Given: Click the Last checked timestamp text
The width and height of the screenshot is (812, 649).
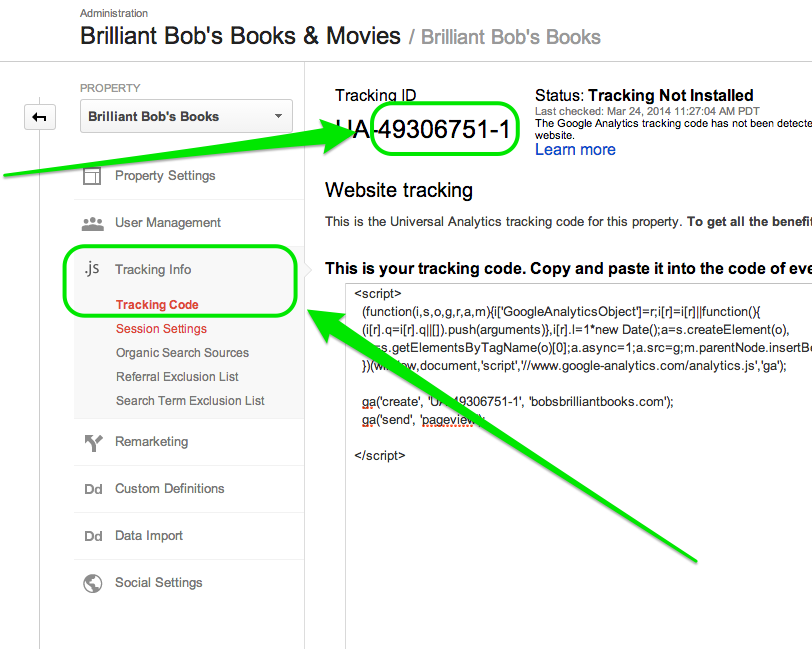Looking at the screenshot, I should click(x=647, y=111).
